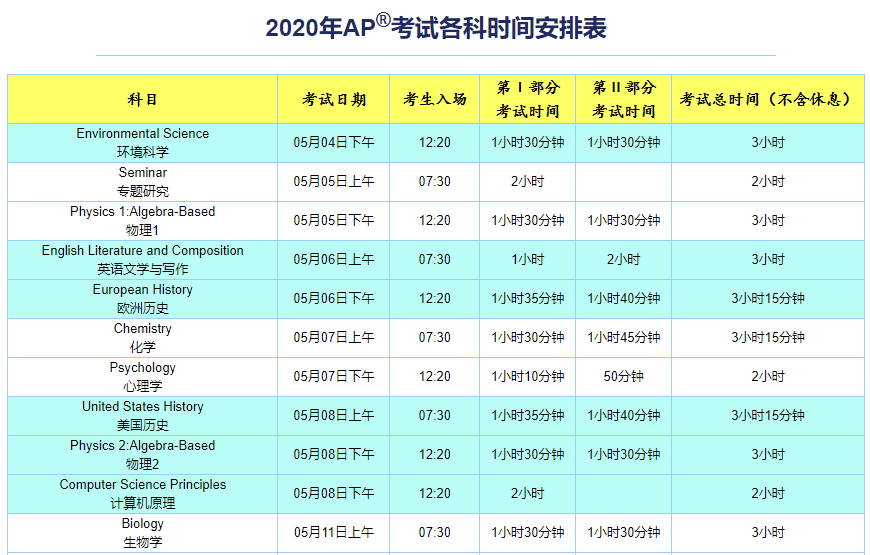Select the 考试总时间(不含休息) header
The width and height of the screenshot is (870, 555).
pos(767,100)
